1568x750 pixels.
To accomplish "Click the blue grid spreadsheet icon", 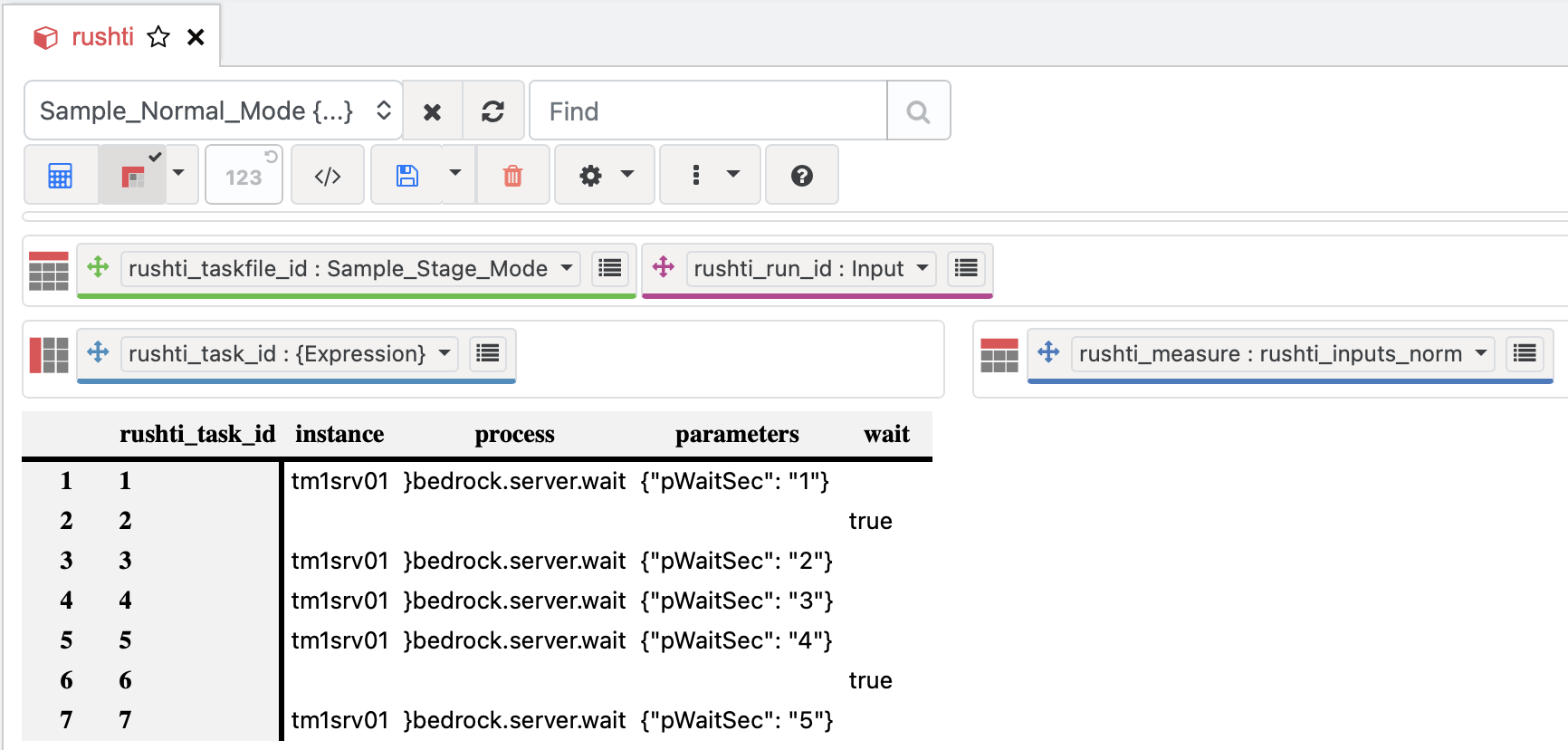I will click(61, 176).
